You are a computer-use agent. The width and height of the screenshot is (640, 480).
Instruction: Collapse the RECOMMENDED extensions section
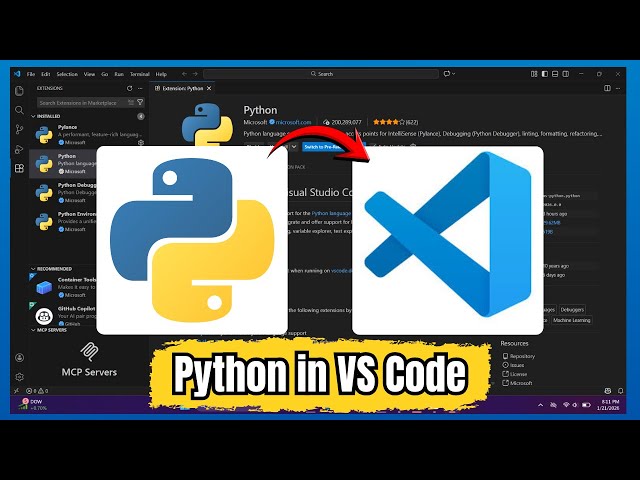click(x=51, y=269)
